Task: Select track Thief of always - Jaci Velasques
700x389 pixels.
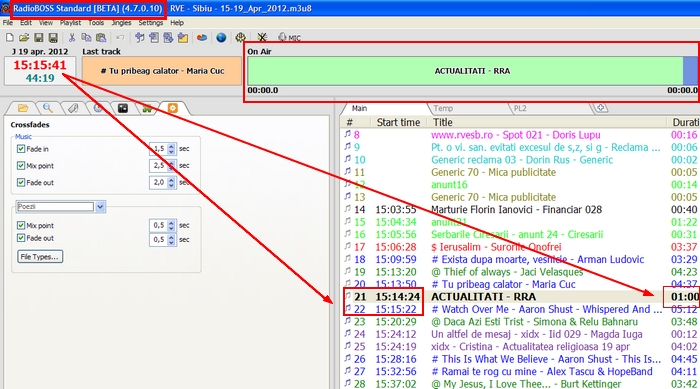Action: tap(521, 272)
